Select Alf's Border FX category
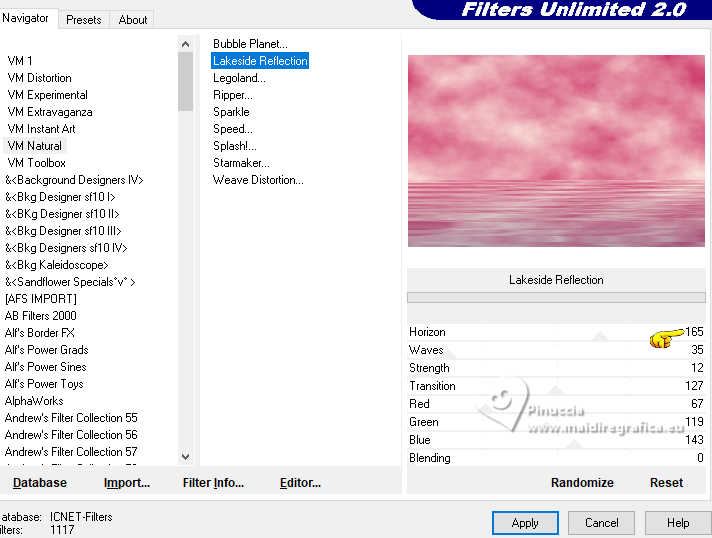The width and height of the screenshot is (712, 538). coord(40,333)
